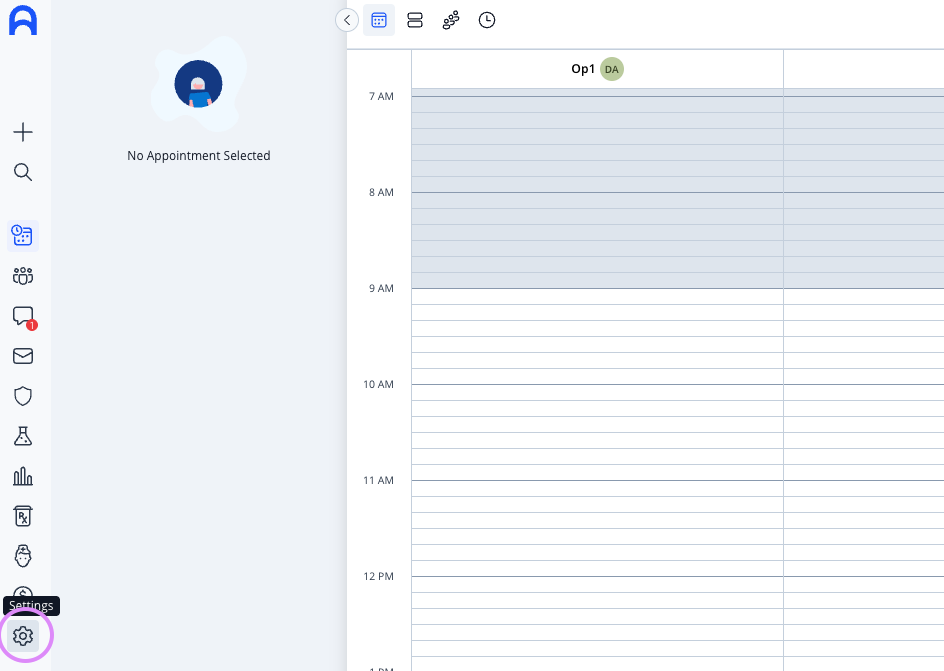Open the Settings gear icon

(23, 635)
